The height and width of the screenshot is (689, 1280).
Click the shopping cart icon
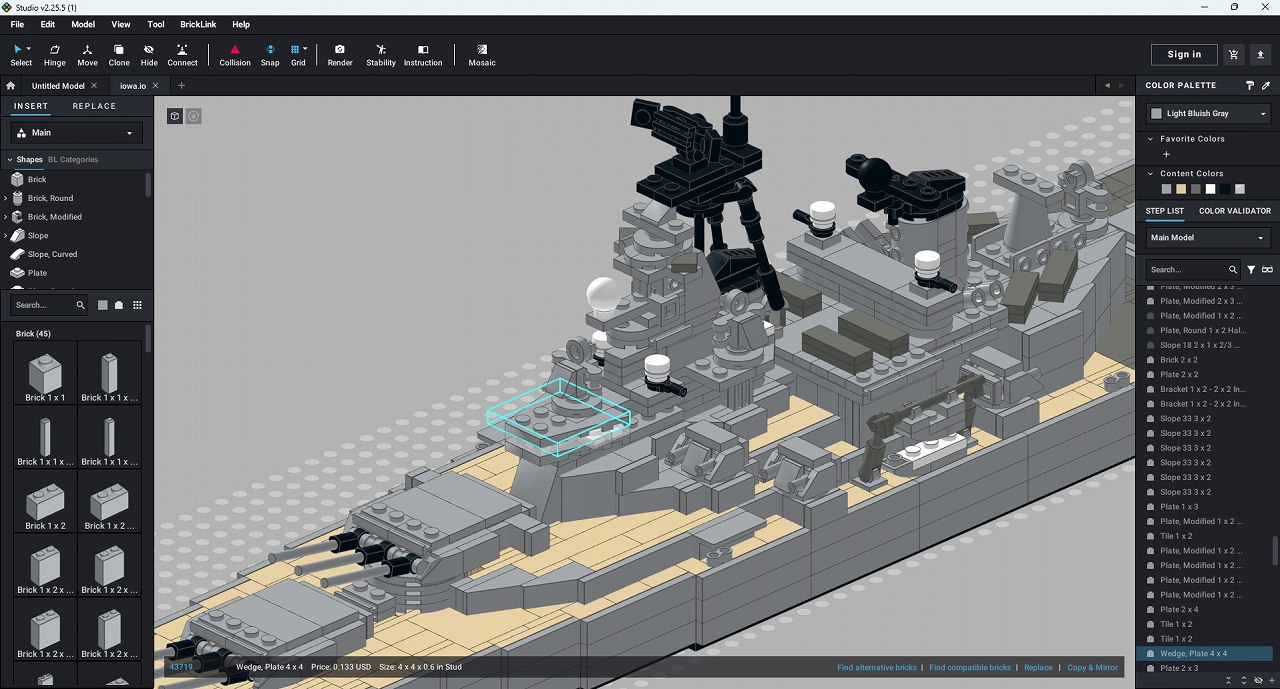click(1233, 55)
